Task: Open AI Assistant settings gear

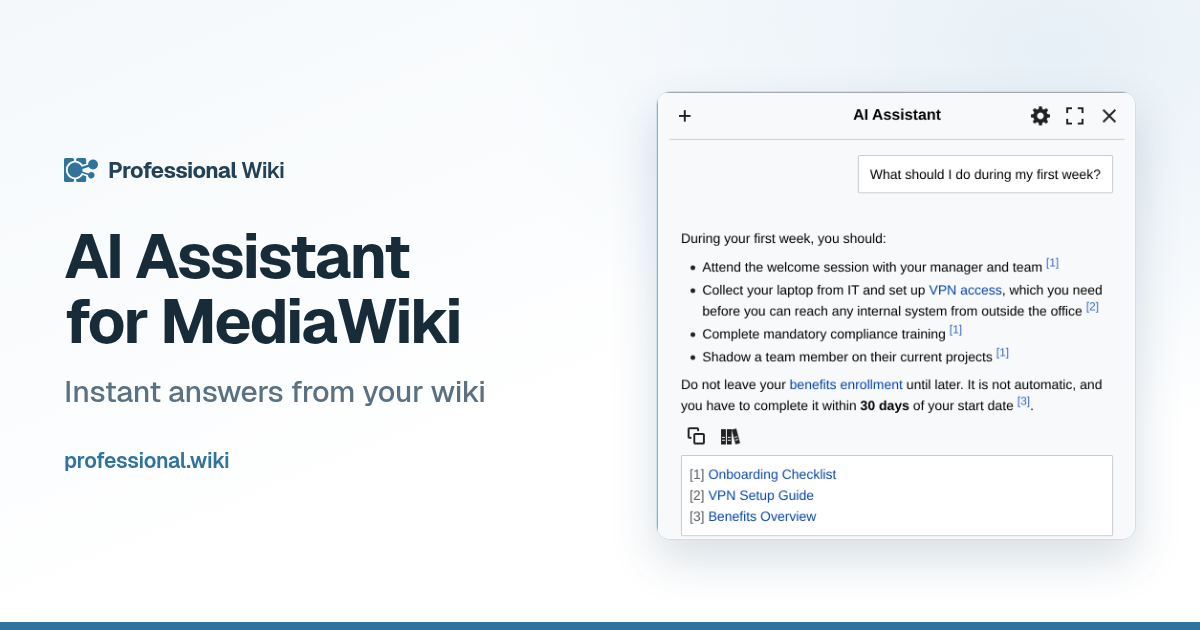Action: coord(1040,116)
